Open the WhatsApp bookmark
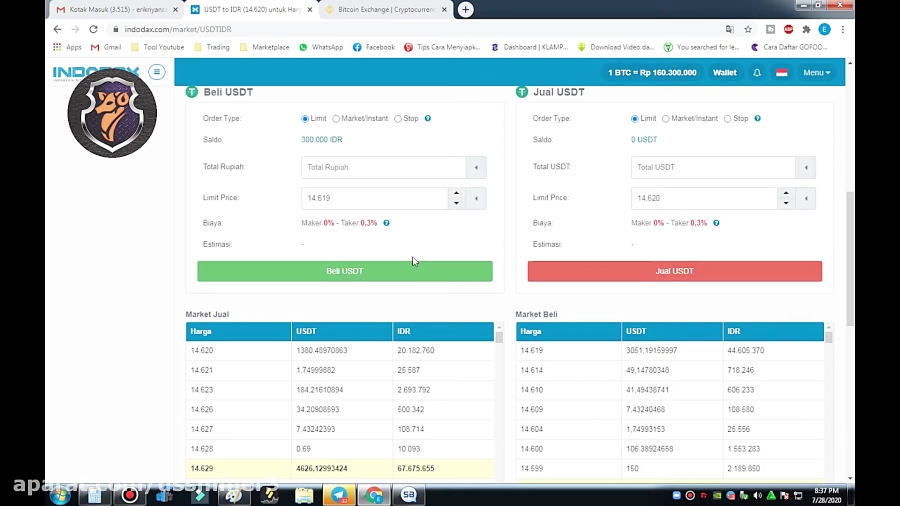 [x=321, y=47]
